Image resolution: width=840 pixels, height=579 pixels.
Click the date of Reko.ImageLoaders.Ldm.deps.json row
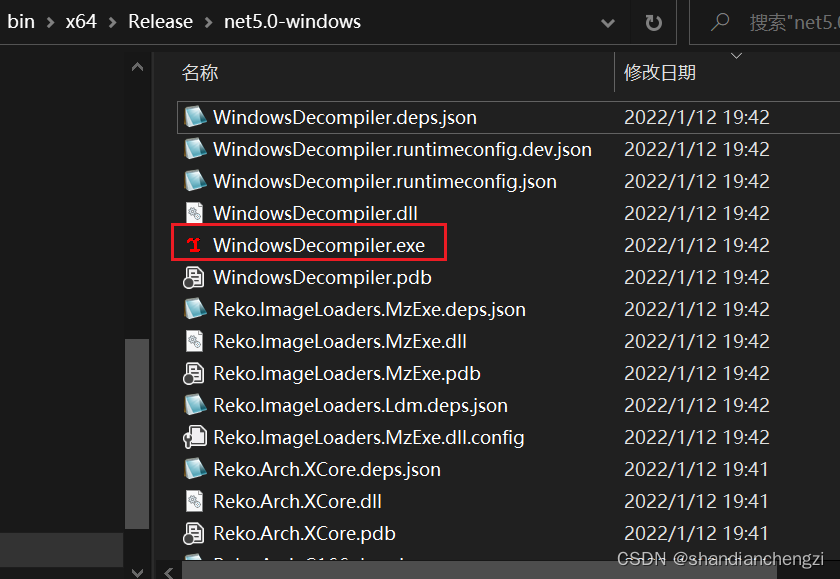[696, 405]
